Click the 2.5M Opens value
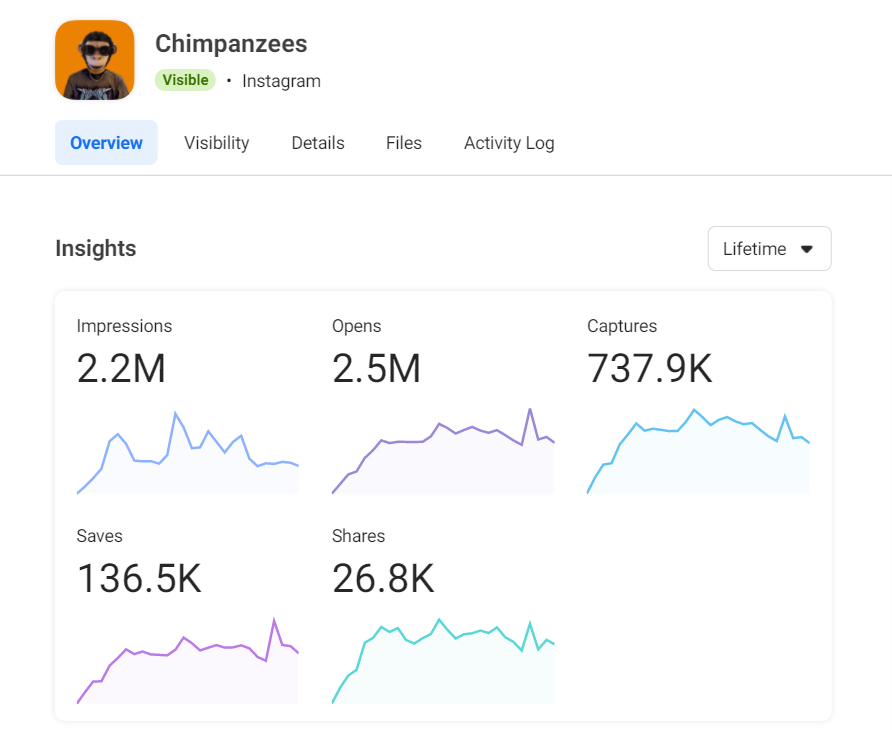Image resolution: width=892 pixels, height=730 pixels. 376,370
